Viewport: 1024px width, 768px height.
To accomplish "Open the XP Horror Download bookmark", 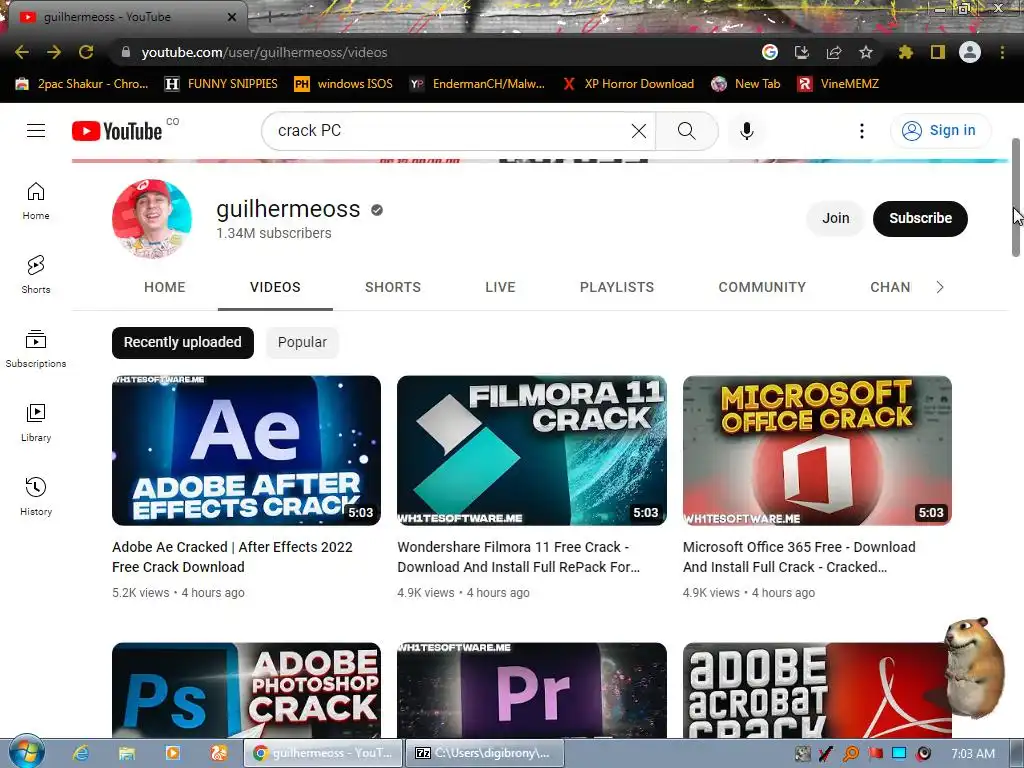I will coord(628,84).
